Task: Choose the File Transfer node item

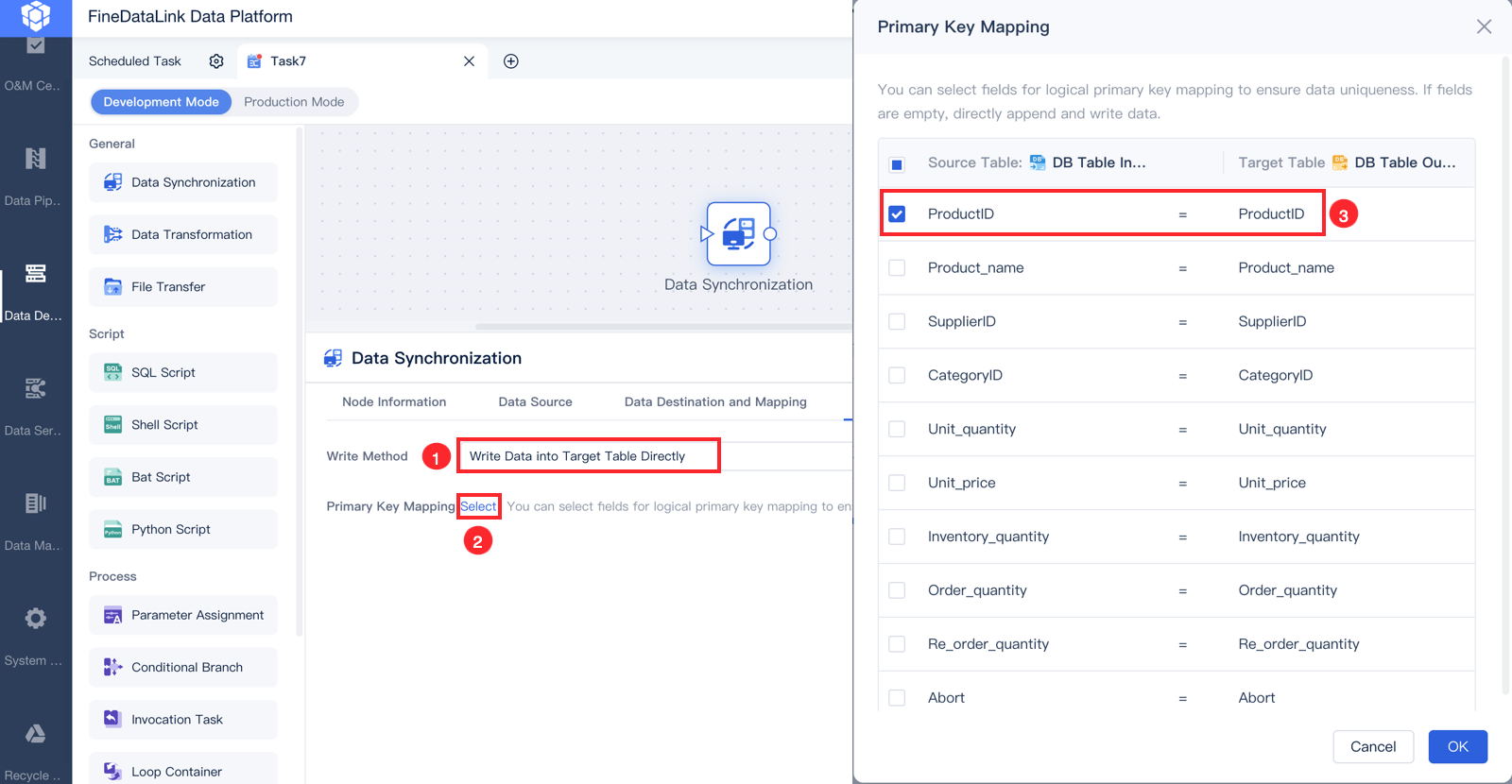Action: point(183,286)
